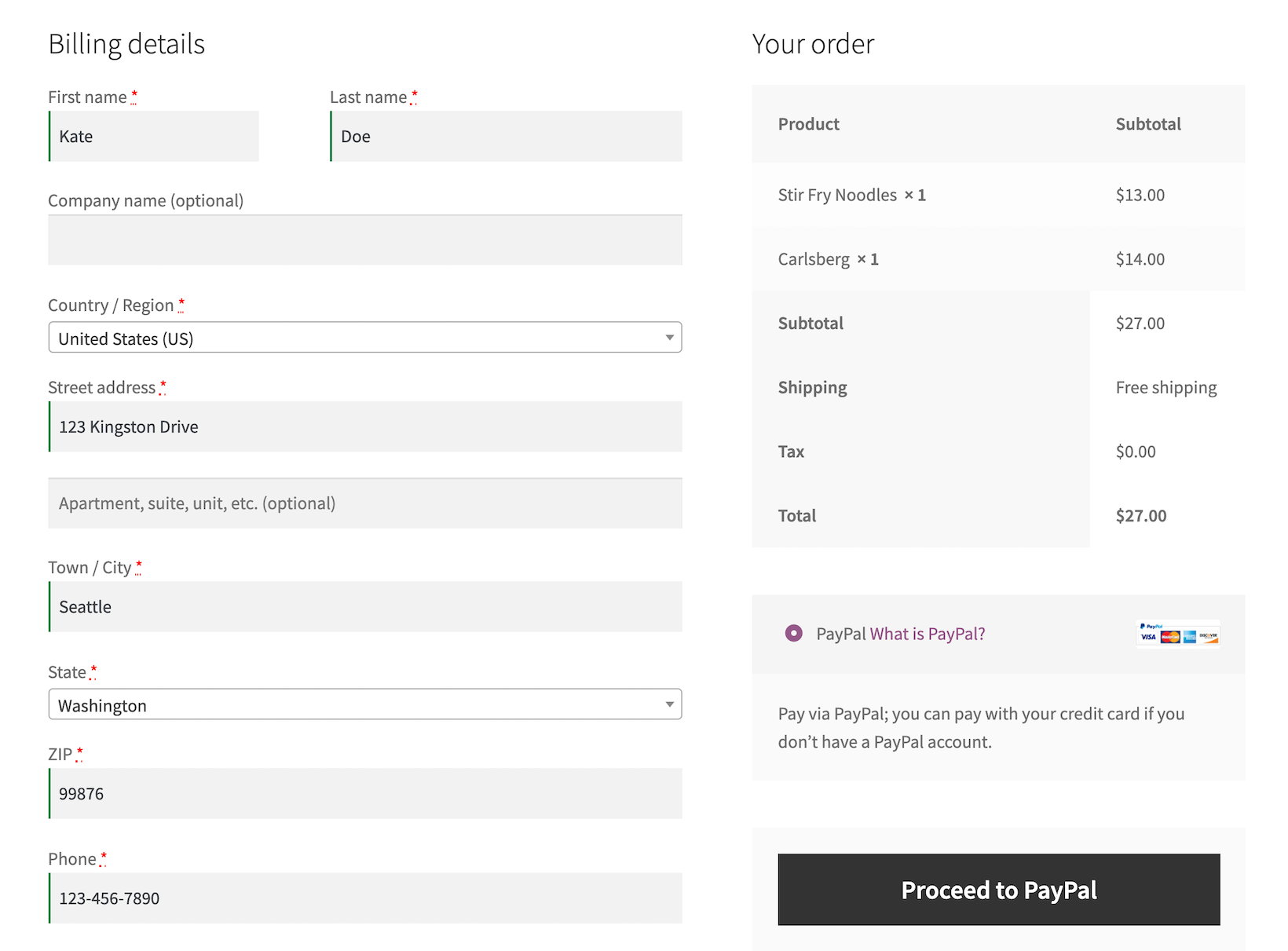Click the State dropdown arrow
Screen dimensions: 1288x951
[669, 704]
